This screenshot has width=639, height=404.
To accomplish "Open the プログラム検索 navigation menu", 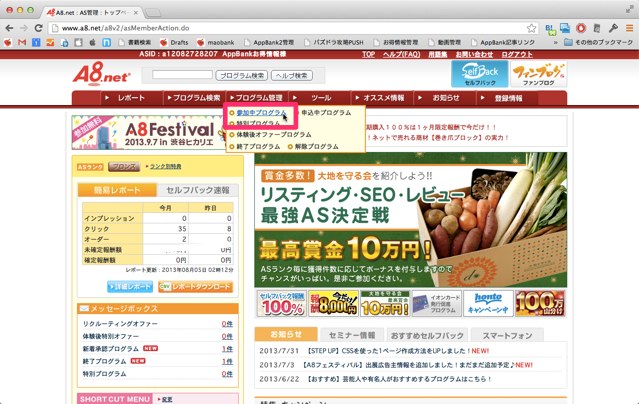I will click(194, 98).
